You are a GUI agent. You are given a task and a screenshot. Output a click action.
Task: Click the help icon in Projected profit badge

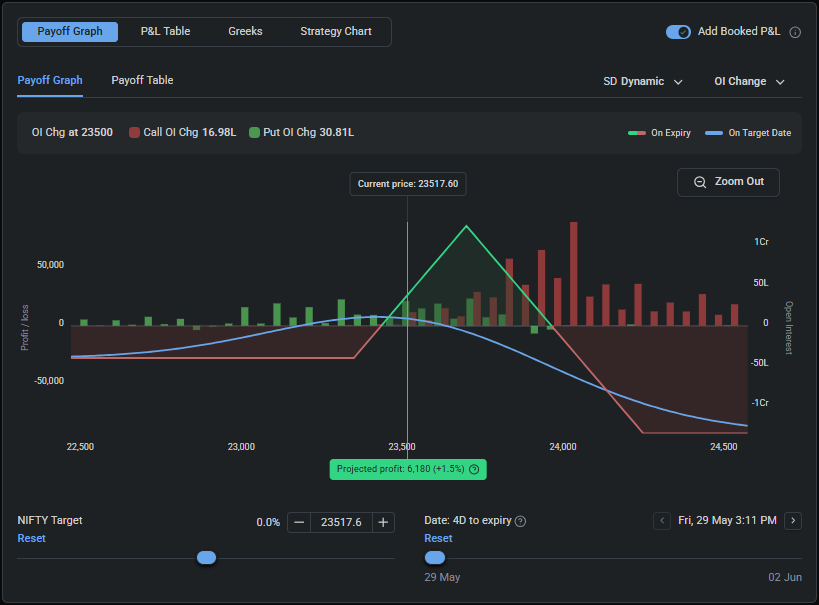point(474,469)
